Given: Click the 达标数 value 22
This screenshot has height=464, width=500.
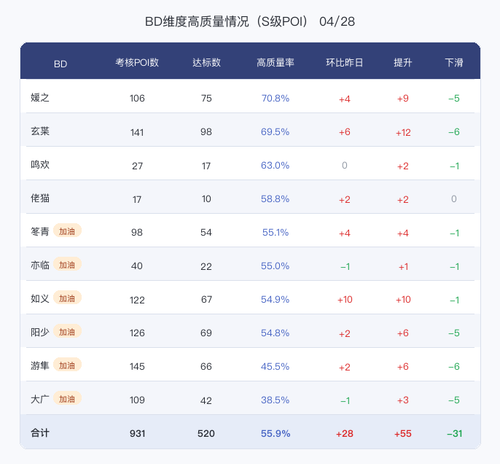Looking at the screenshot, I should tap(206, 266).
